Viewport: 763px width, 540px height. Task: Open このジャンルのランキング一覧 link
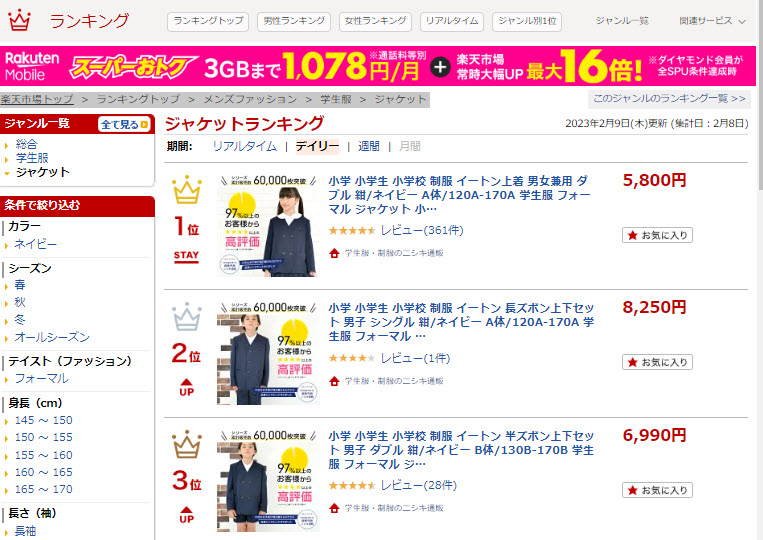(x=669, y=99)
